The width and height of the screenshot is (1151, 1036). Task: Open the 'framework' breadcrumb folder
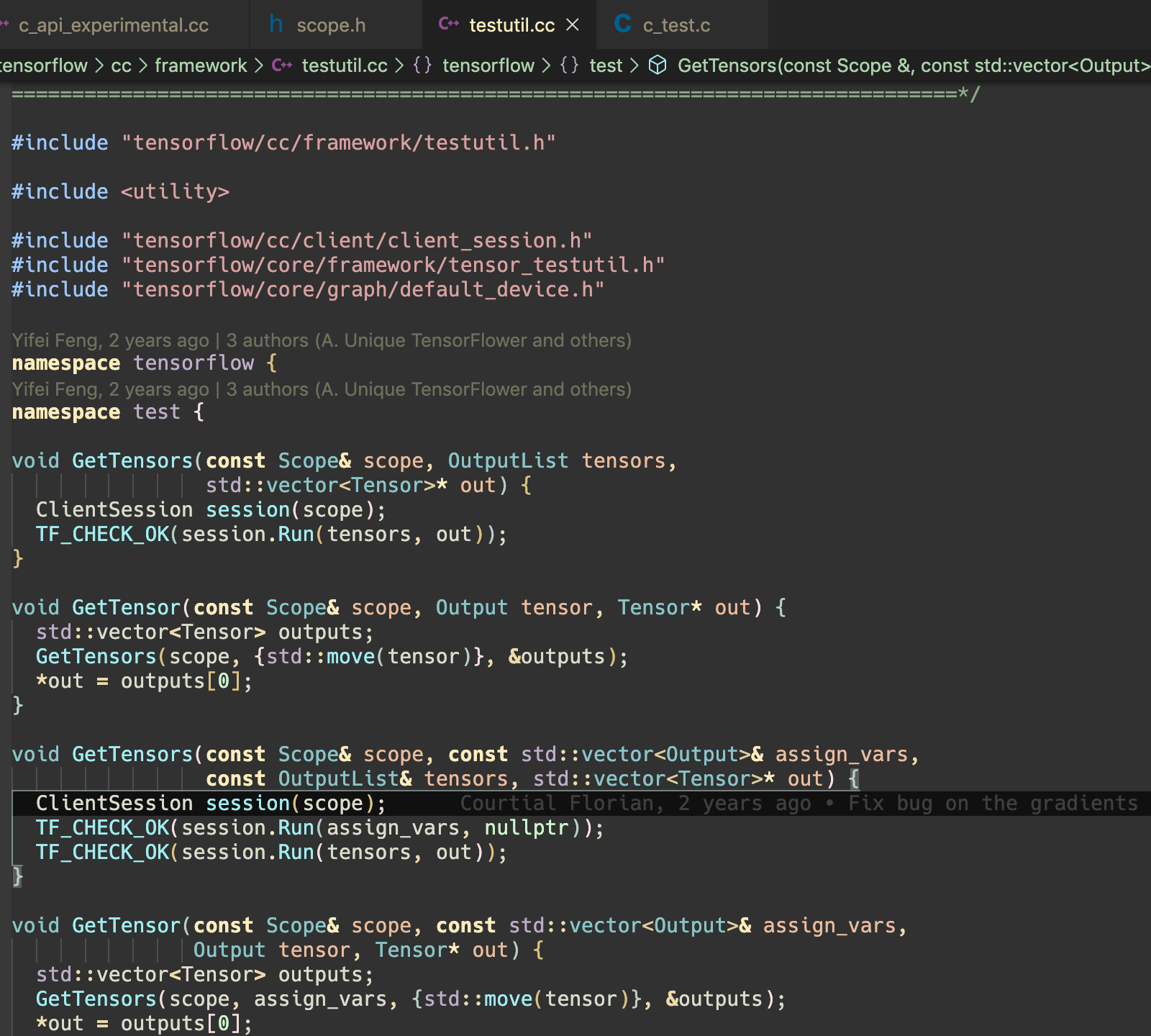coord(201,65)
